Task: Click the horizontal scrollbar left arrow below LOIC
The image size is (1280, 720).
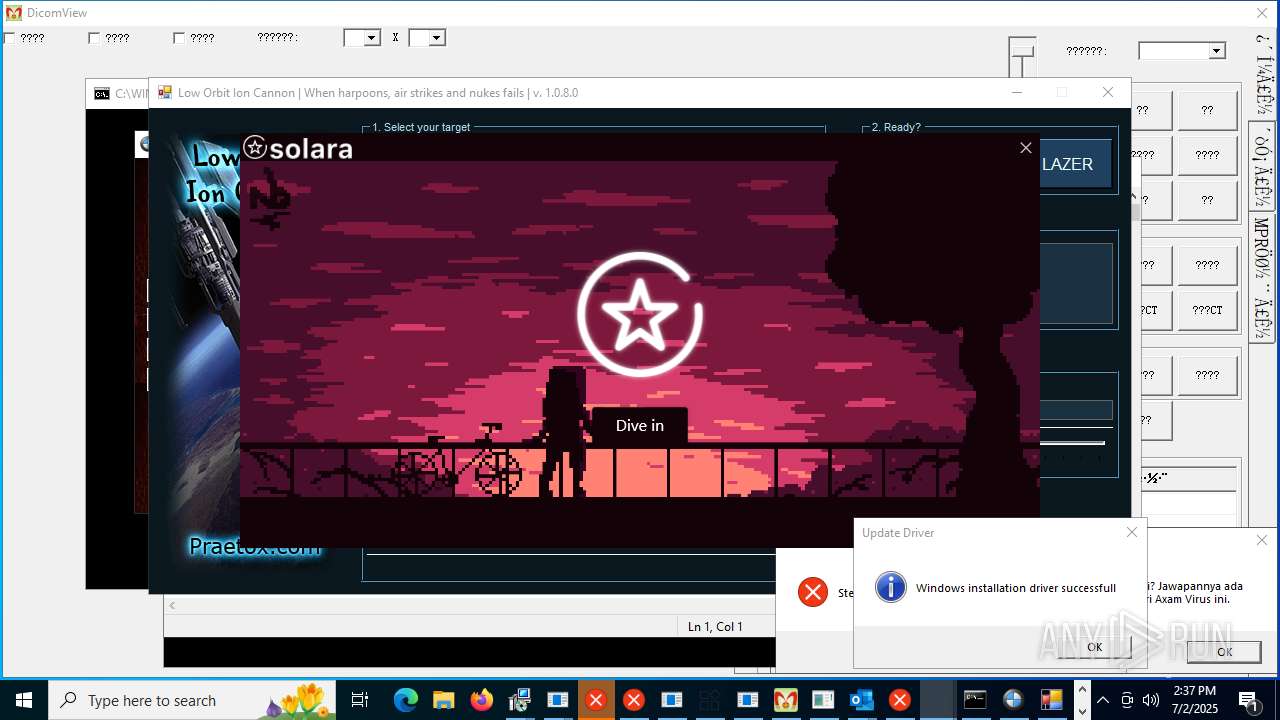Action: [x=172, y=605]
